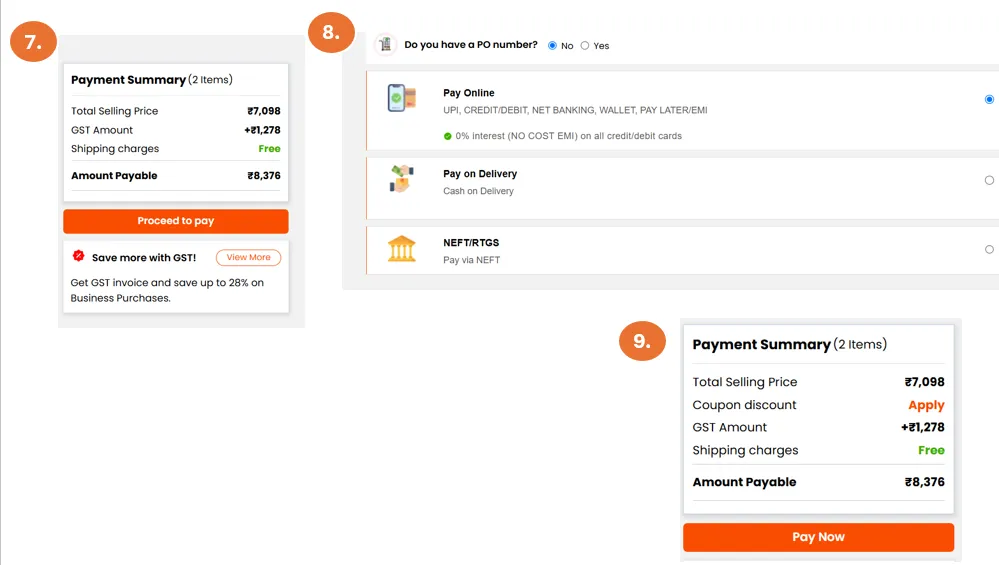Click the NEFT/RTGS bank building icon
The height and width of the screenshot is (565, 999).
click(401, 248)
